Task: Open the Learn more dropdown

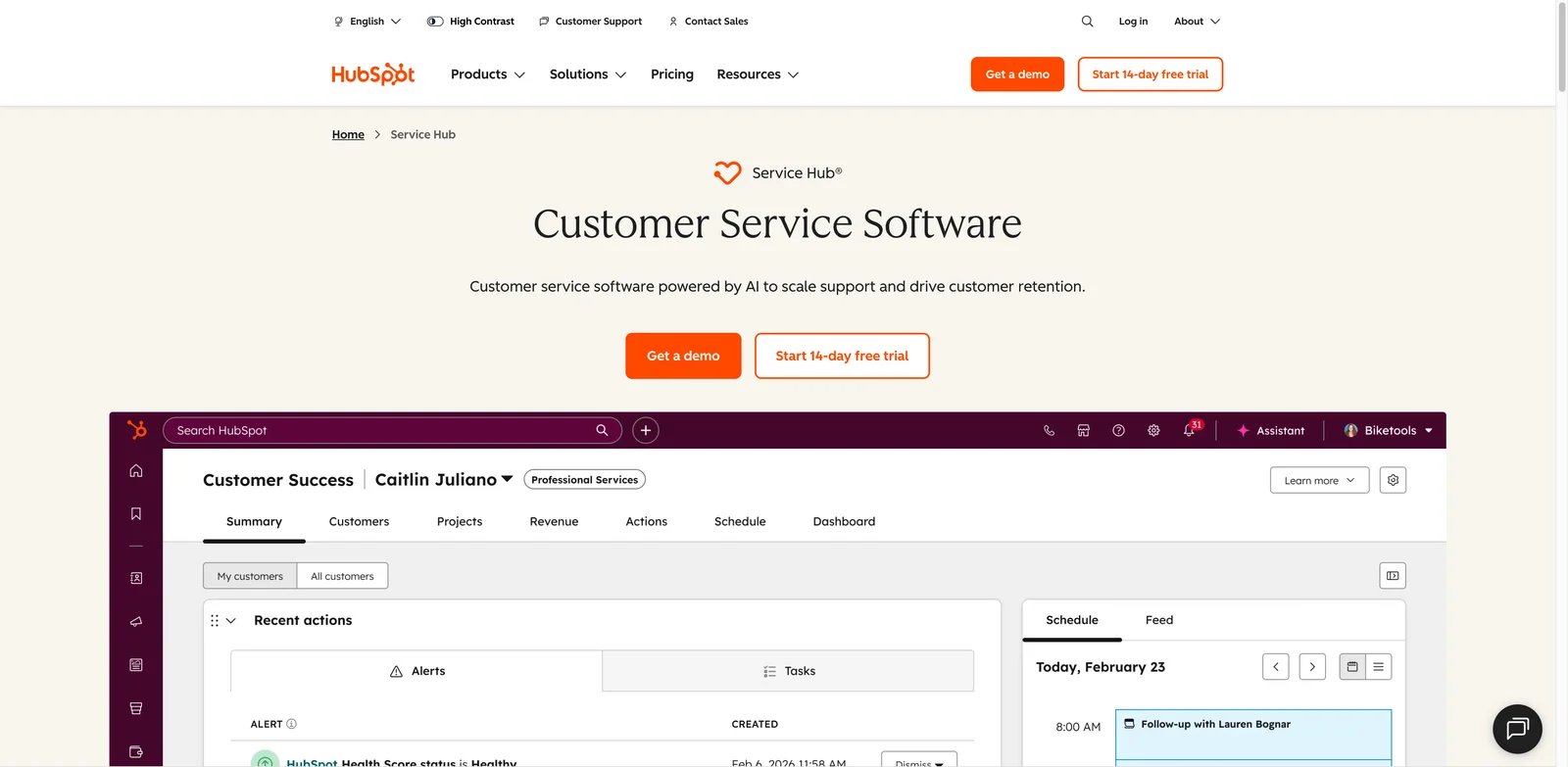Action: (1319, 480)
